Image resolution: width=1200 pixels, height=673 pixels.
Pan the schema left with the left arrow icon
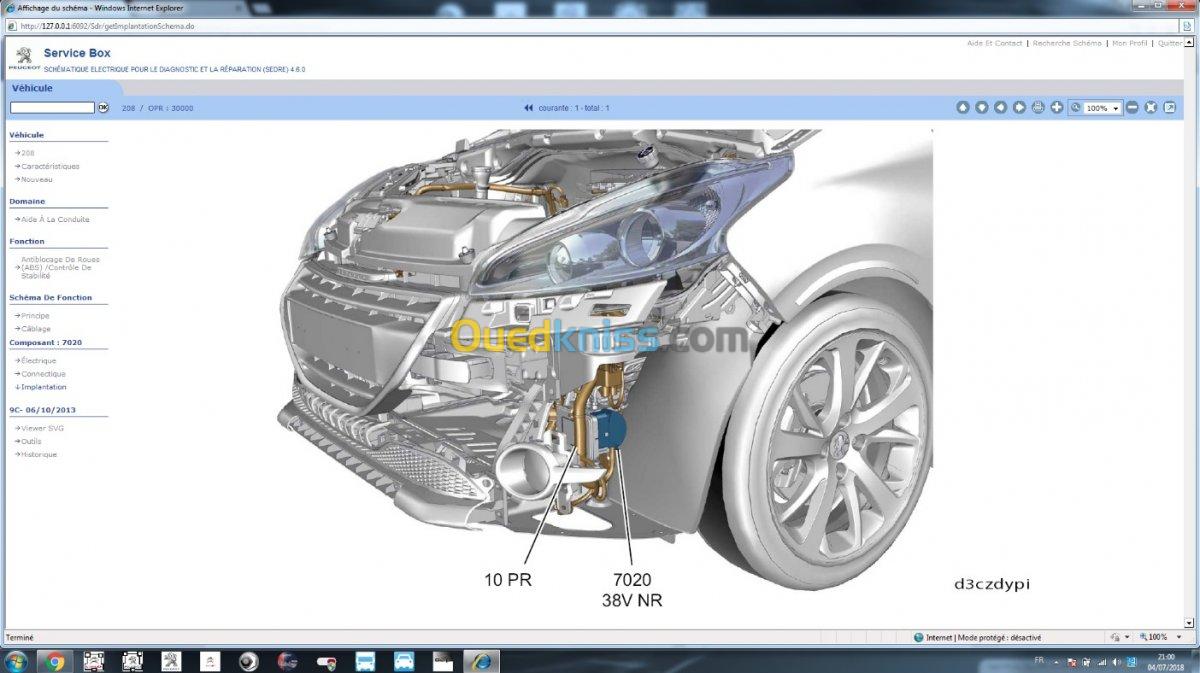point(1000,107)
